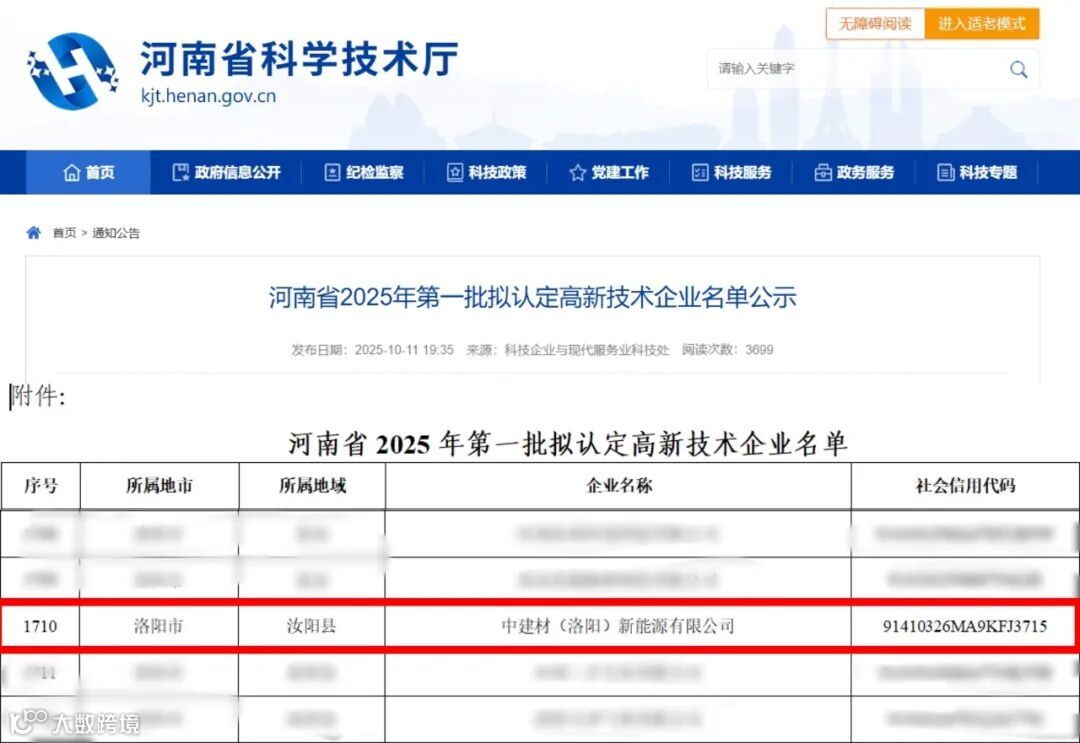Click the 河南省科学技术厅 site title
This screenshot has width=1080, height=743.
tap(299, 59)
